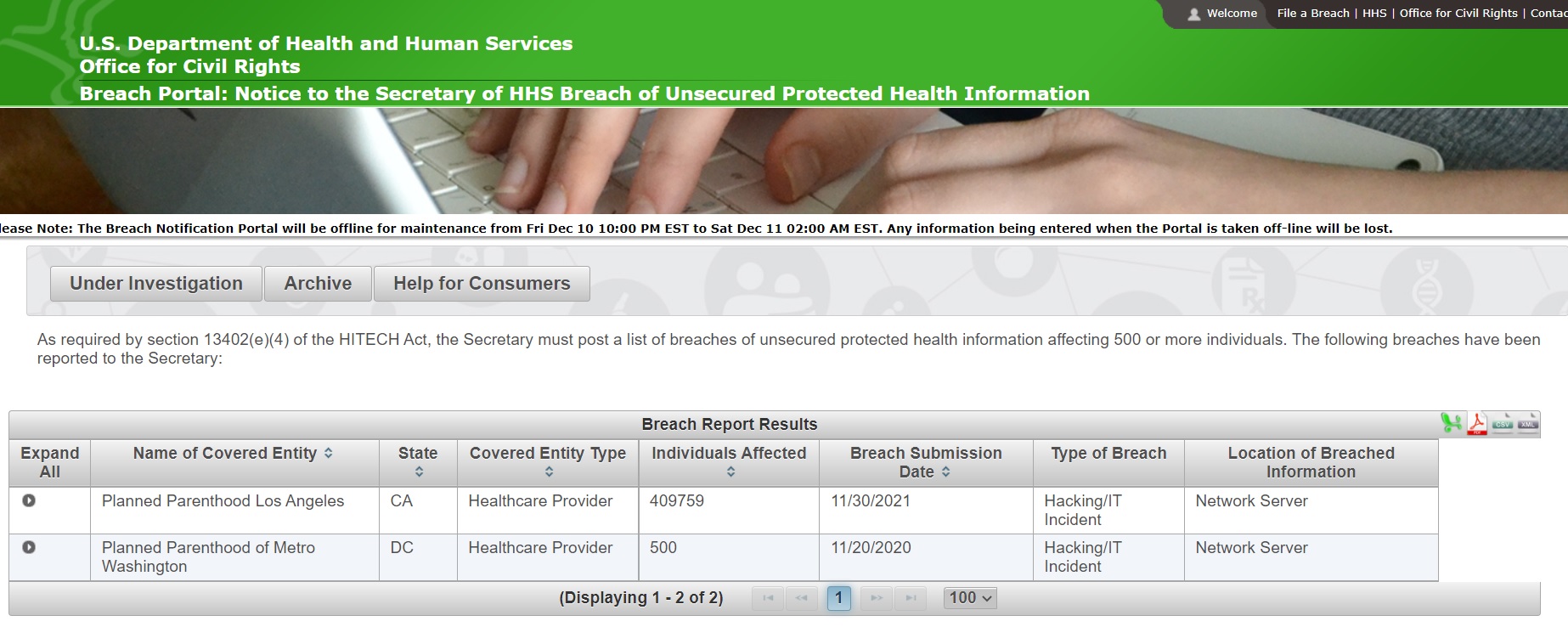Click the maintenance notice text

click(x=697, y=229)
